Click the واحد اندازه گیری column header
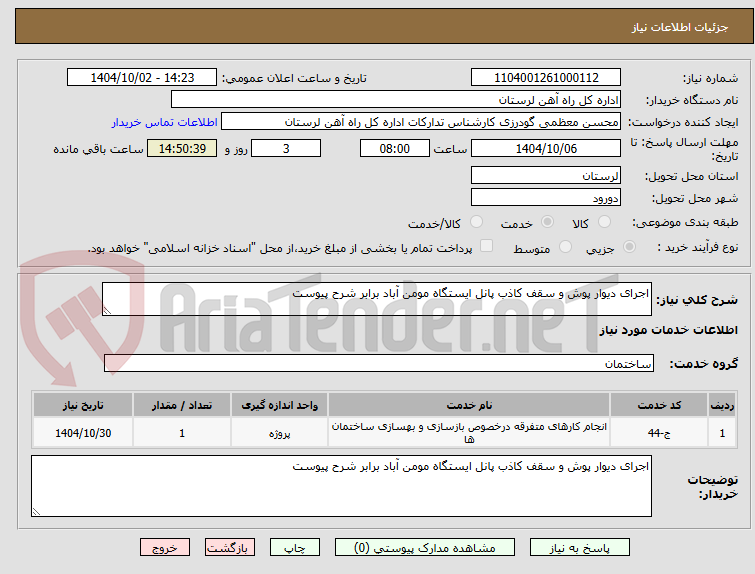Image resolution: width=755 pixels, height=574 pixels. click(279, 405)
